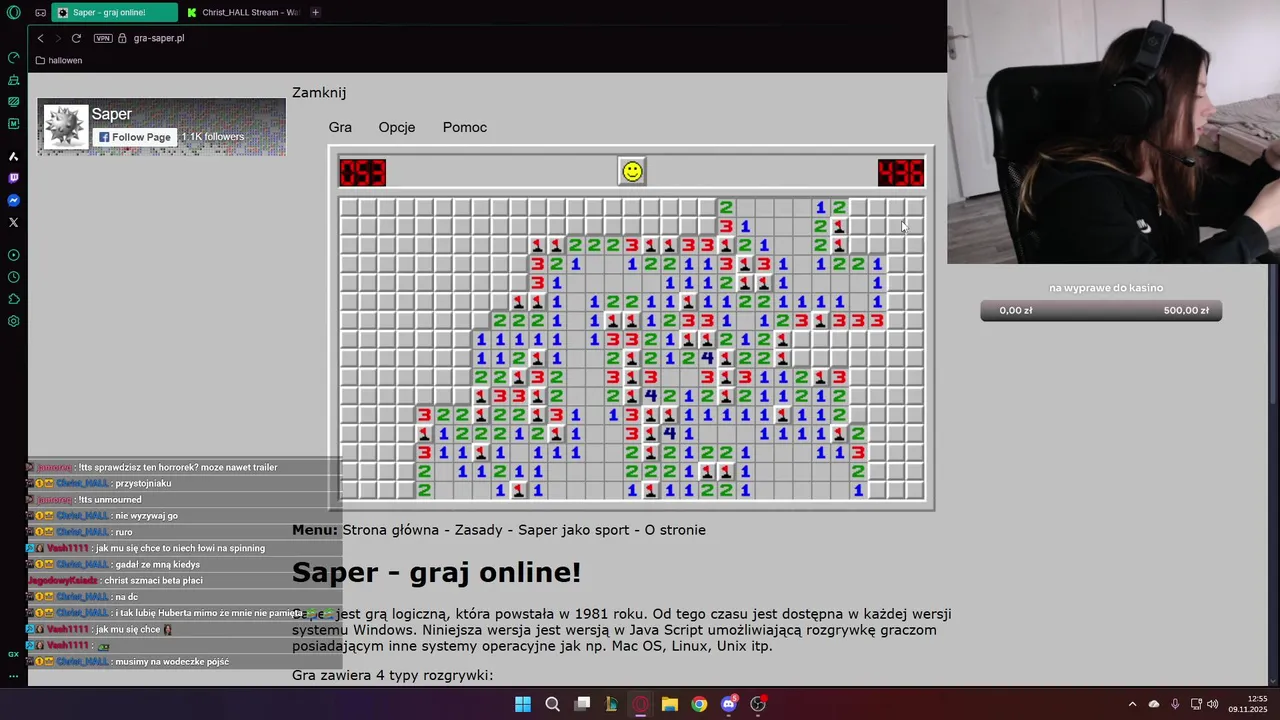Open History clock icon in the sidebar
Viewport: 1280px width, 720px height.
coord(14,277)
